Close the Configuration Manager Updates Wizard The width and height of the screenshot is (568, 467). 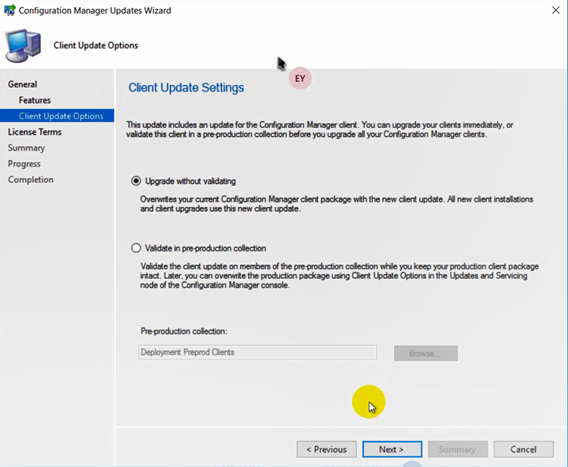tap(556, 10)
